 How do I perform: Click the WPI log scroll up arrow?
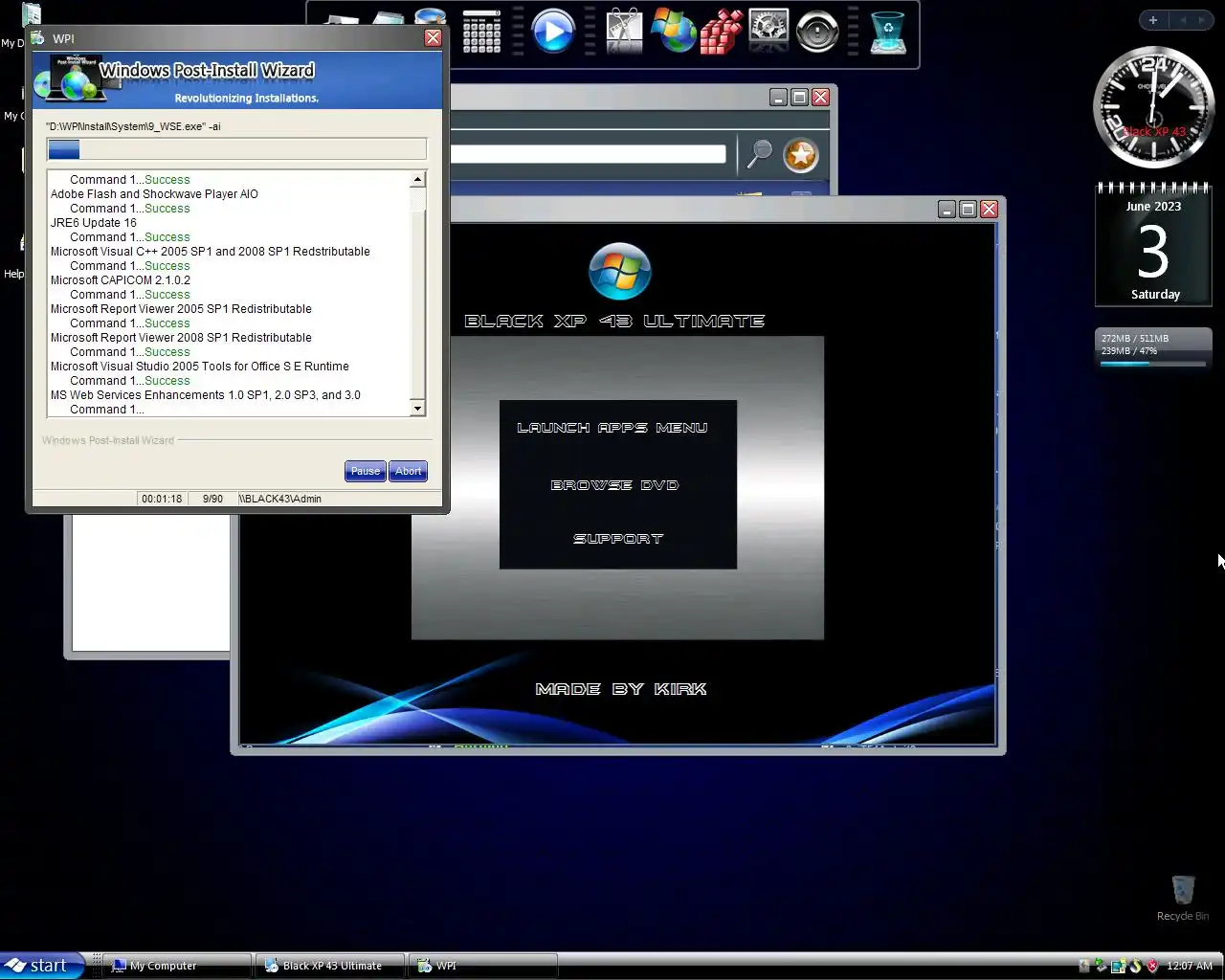pyautogui.click(x=417, y=179)
